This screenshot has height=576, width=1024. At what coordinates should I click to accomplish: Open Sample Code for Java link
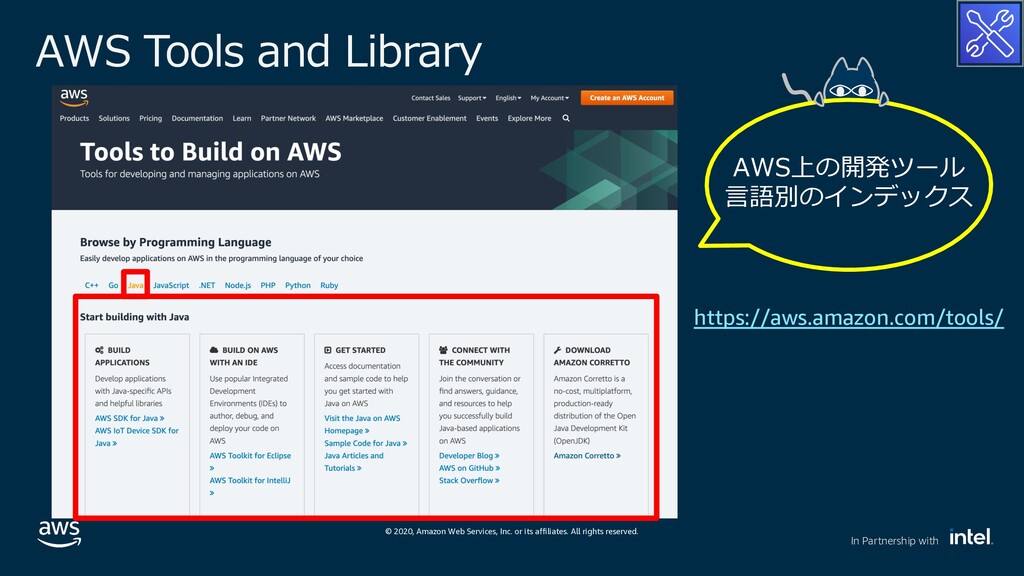(x=366, y=443)
